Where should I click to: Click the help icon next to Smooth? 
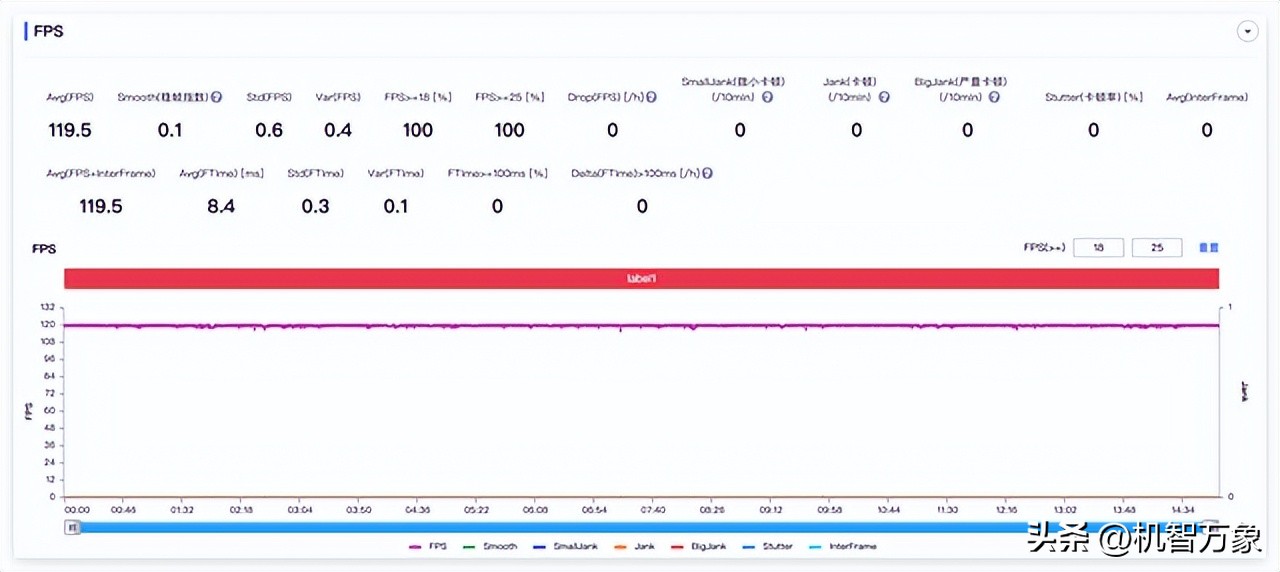tap(216, 98)
